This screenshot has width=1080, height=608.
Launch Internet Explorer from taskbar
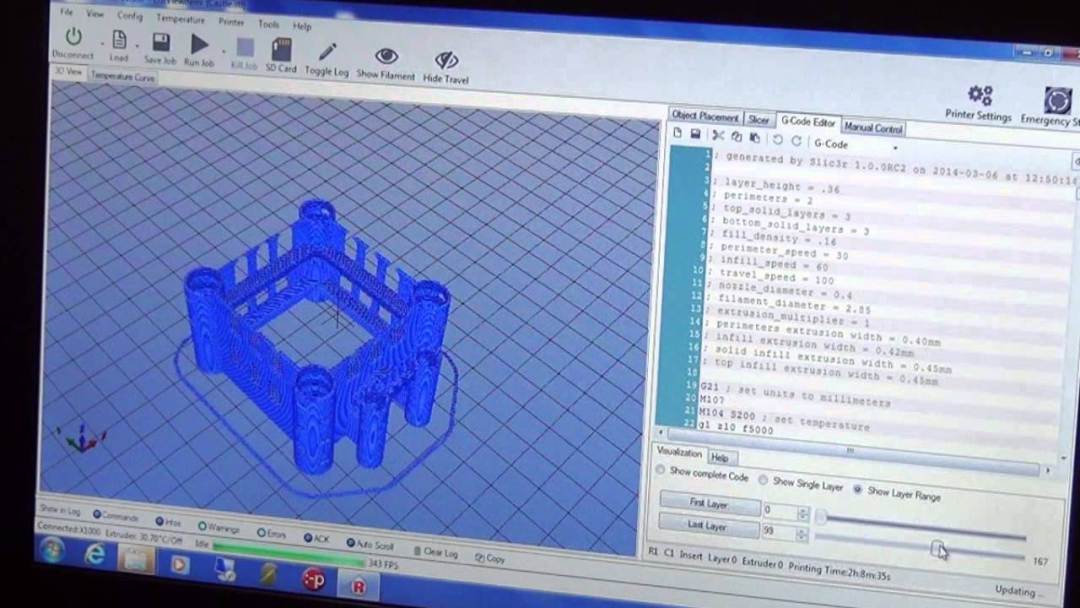[x=95, y=555]
